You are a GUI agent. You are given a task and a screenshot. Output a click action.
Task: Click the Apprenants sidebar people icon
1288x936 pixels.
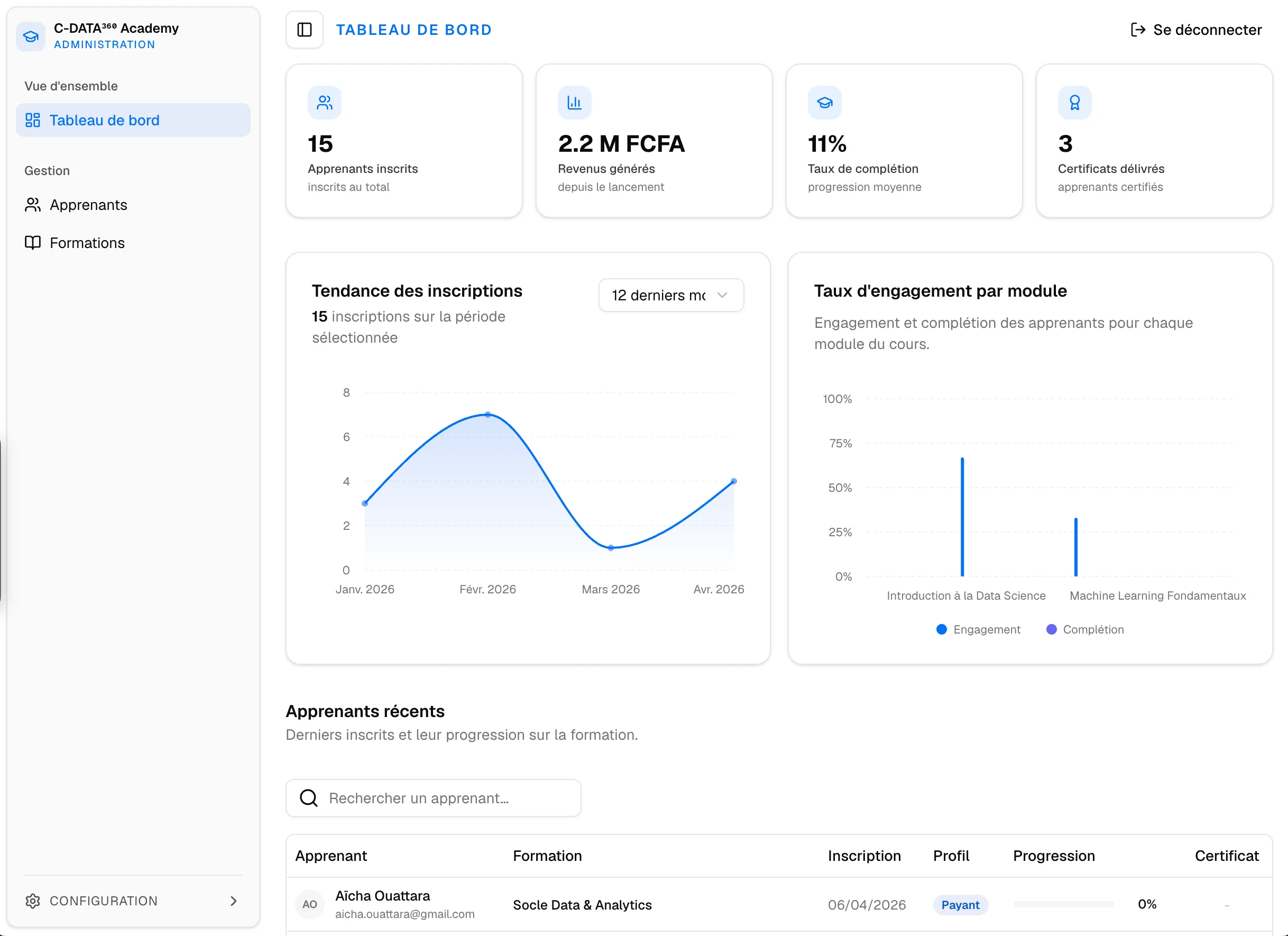[x=33, y=205]
